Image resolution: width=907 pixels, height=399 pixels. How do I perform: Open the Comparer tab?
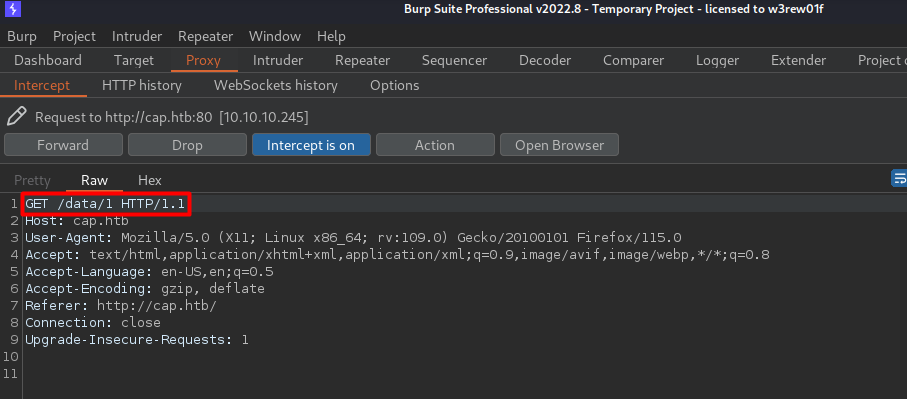633,61
